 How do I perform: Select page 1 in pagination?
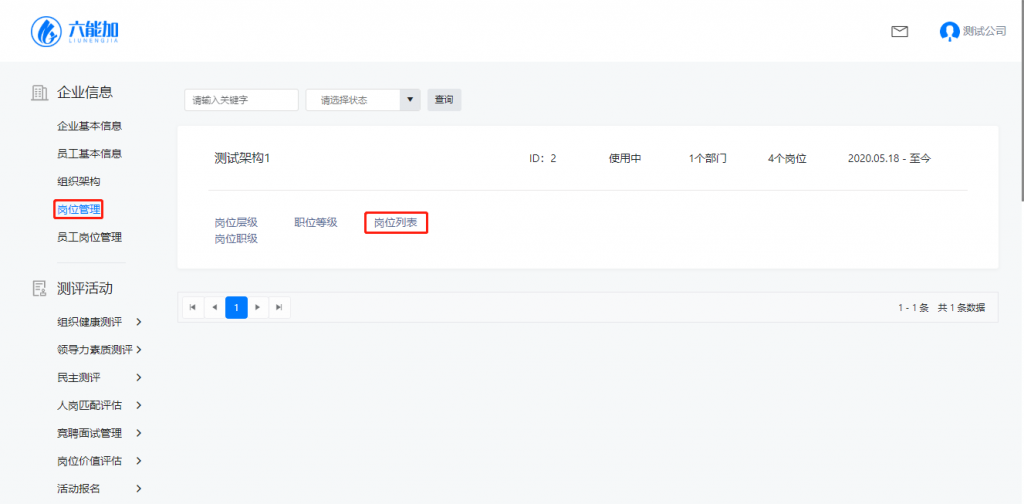coord(236,307)
